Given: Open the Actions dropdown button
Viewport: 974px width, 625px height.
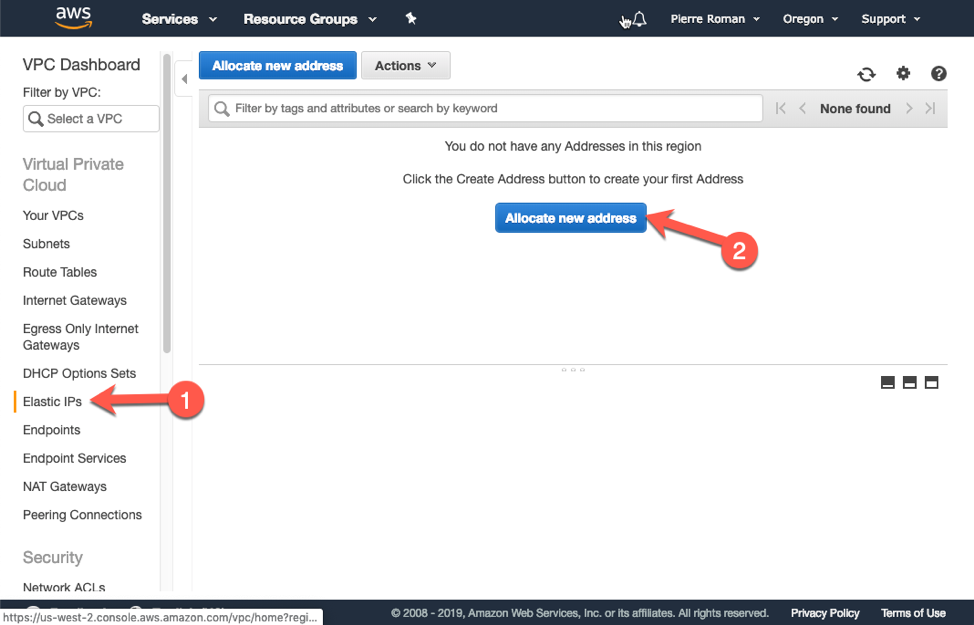Looking at the screenshot, I should [406, 65].
